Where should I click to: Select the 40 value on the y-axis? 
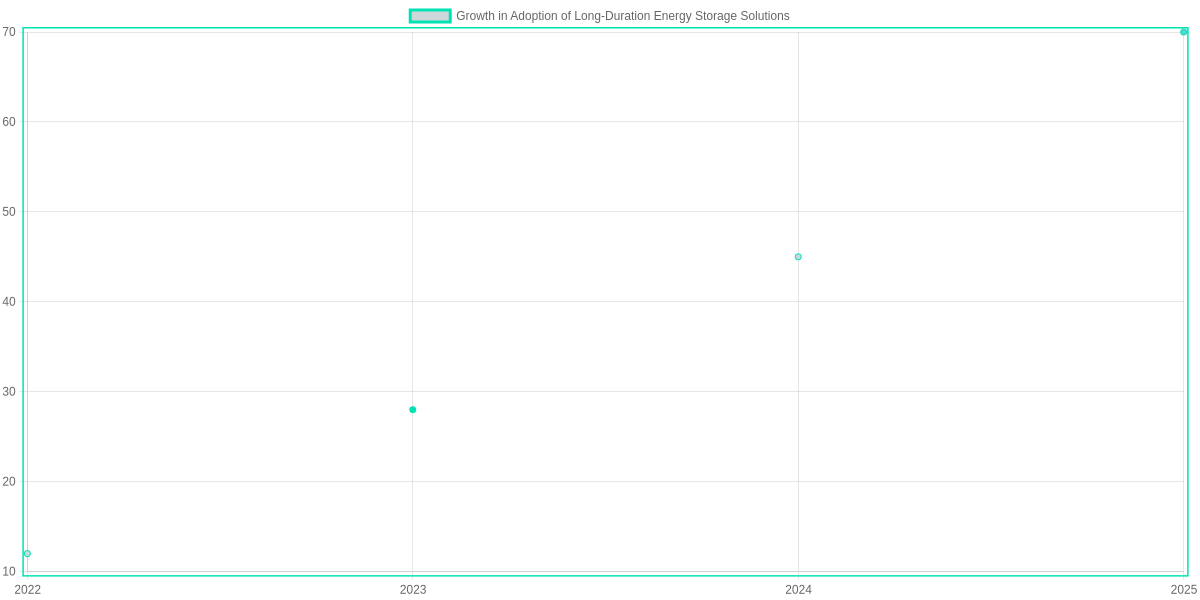coord(10,301)
